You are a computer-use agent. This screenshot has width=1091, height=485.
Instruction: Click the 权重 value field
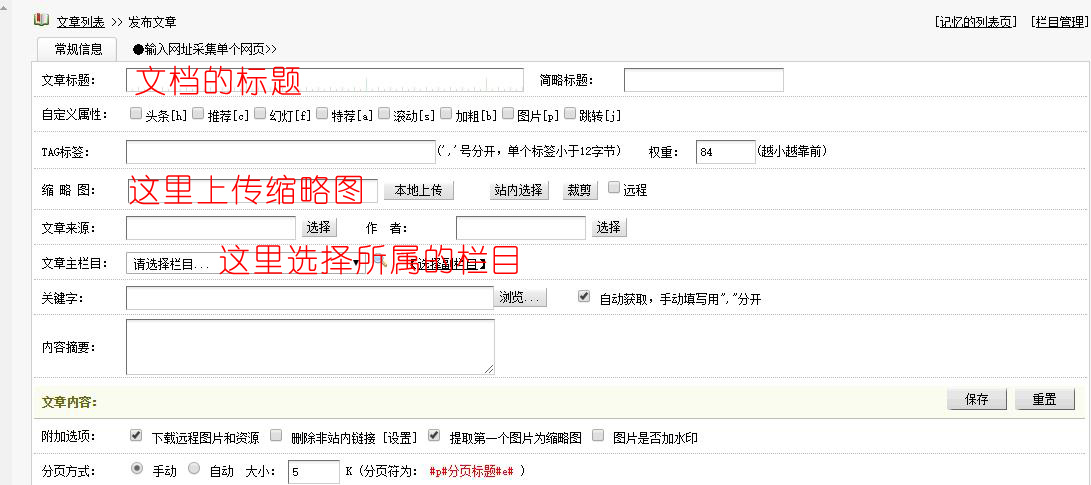click(726, 152)
